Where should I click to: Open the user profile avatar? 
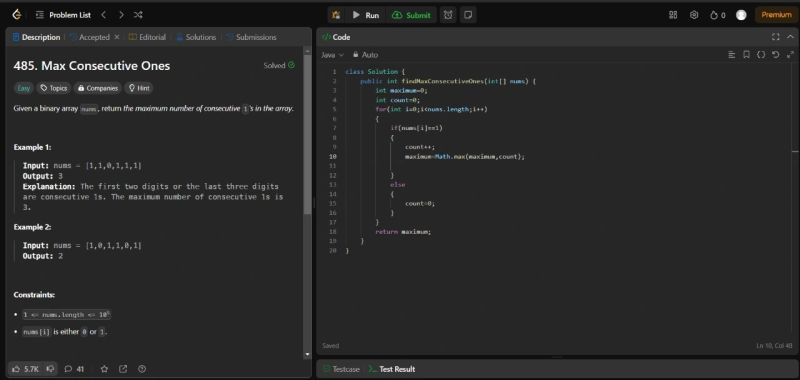[741, 15]
